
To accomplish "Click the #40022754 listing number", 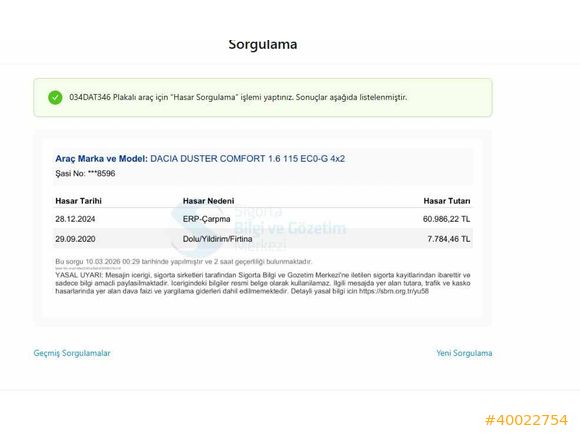I will (x=526, y=420).
